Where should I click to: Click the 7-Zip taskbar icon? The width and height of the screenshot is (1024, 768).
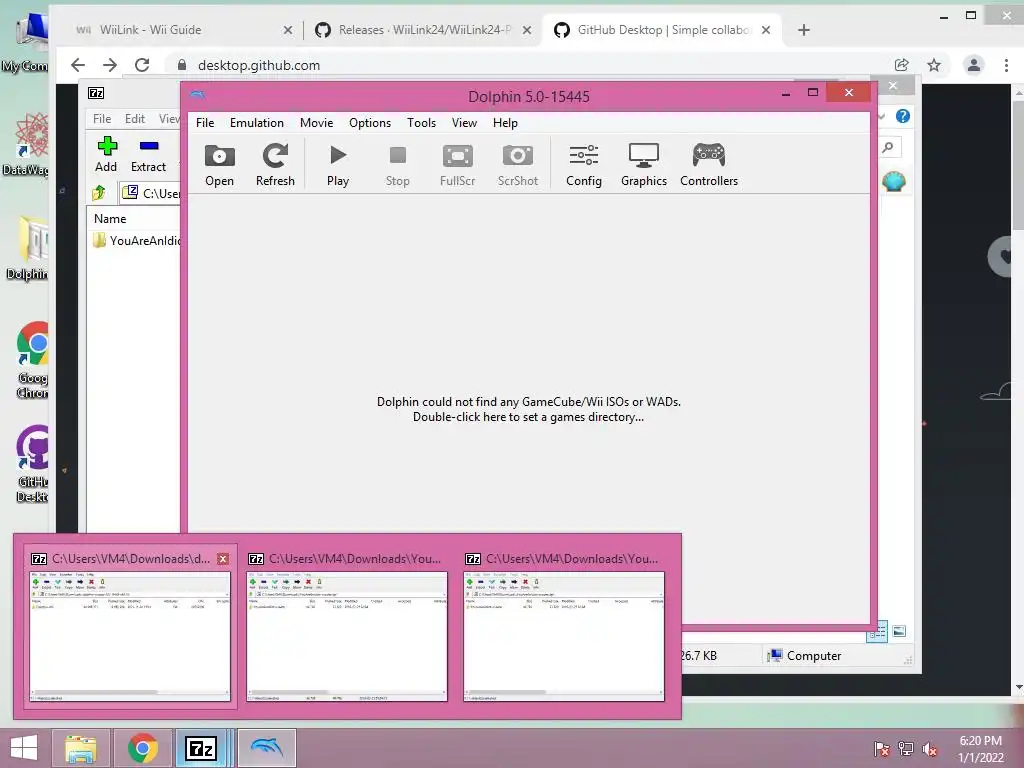(x=201, y=748)
